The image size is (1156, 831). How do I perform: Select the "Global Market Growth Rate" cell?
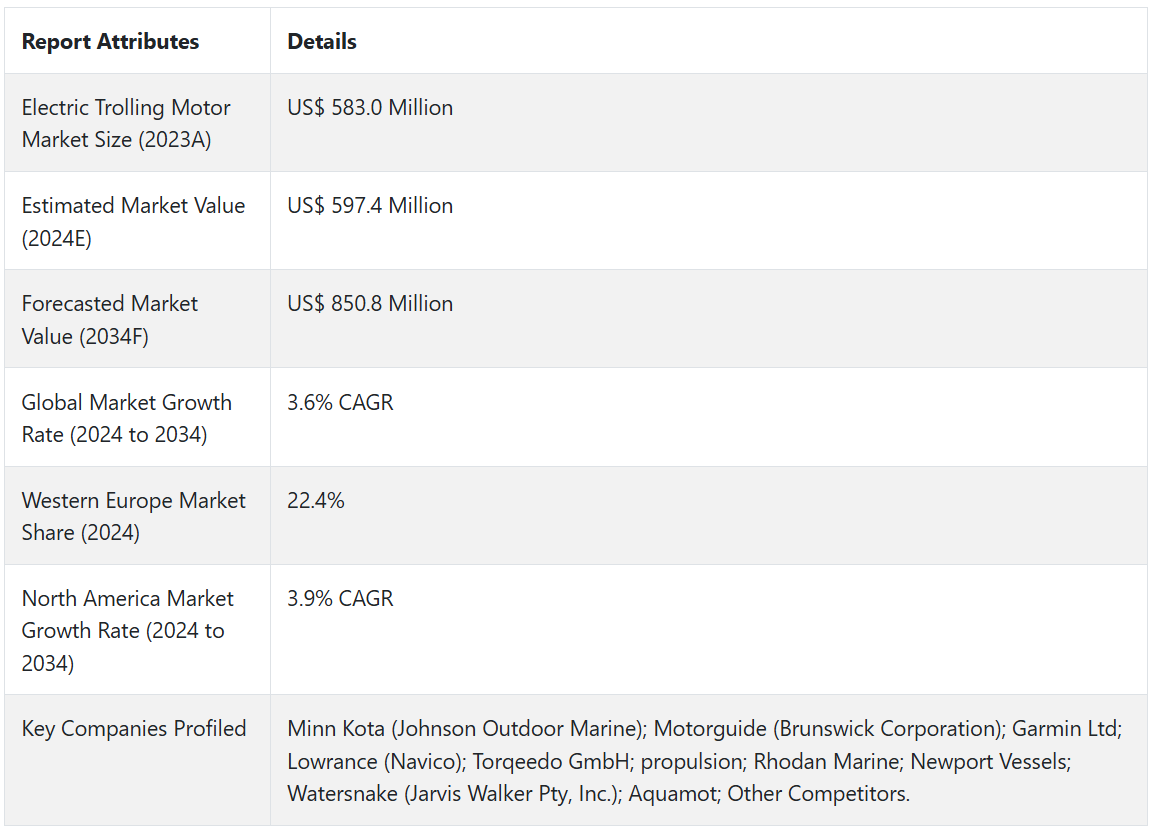[127, 418]
